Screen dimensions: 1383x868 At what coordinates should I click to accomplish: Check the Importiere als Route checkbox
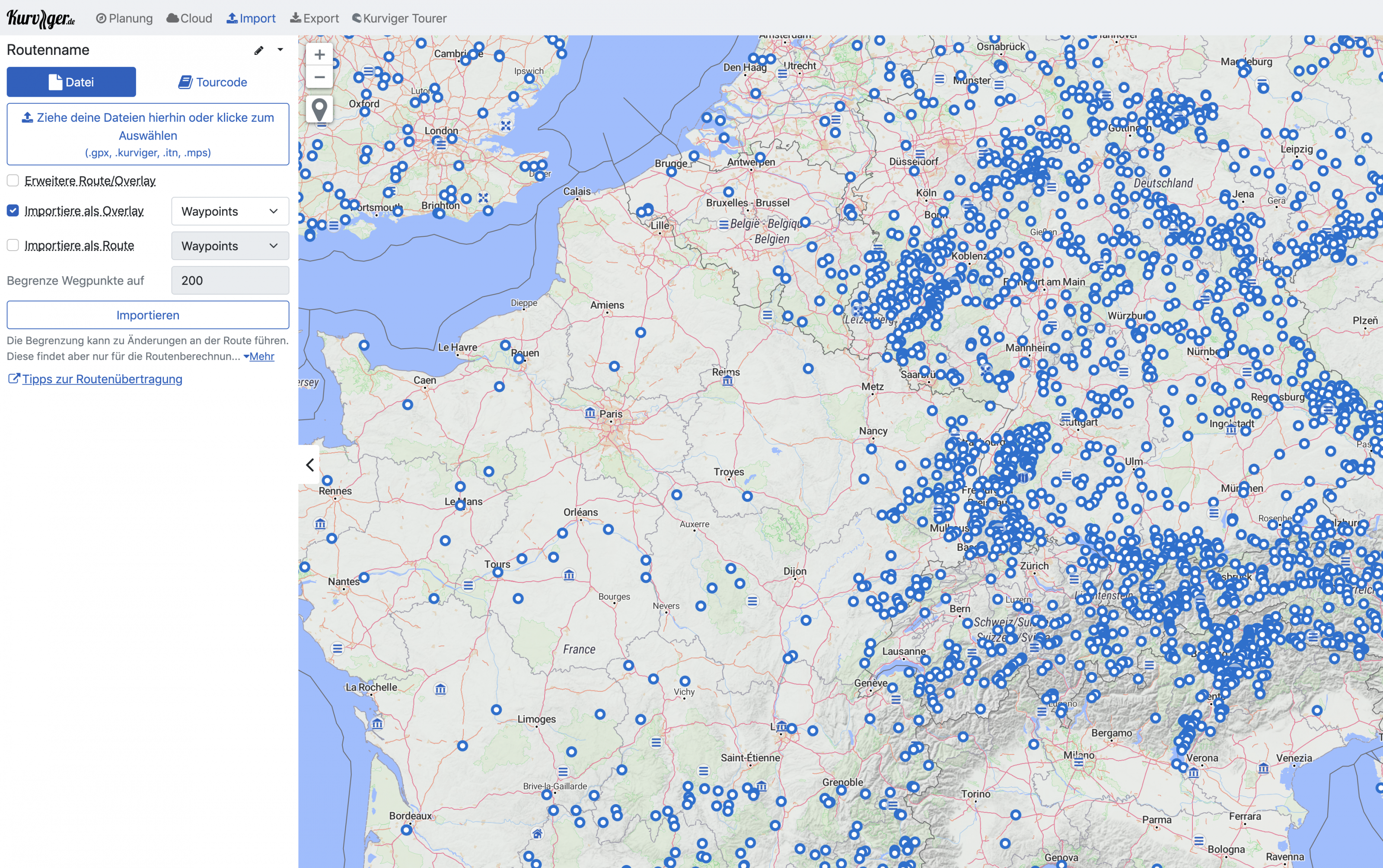13,245
